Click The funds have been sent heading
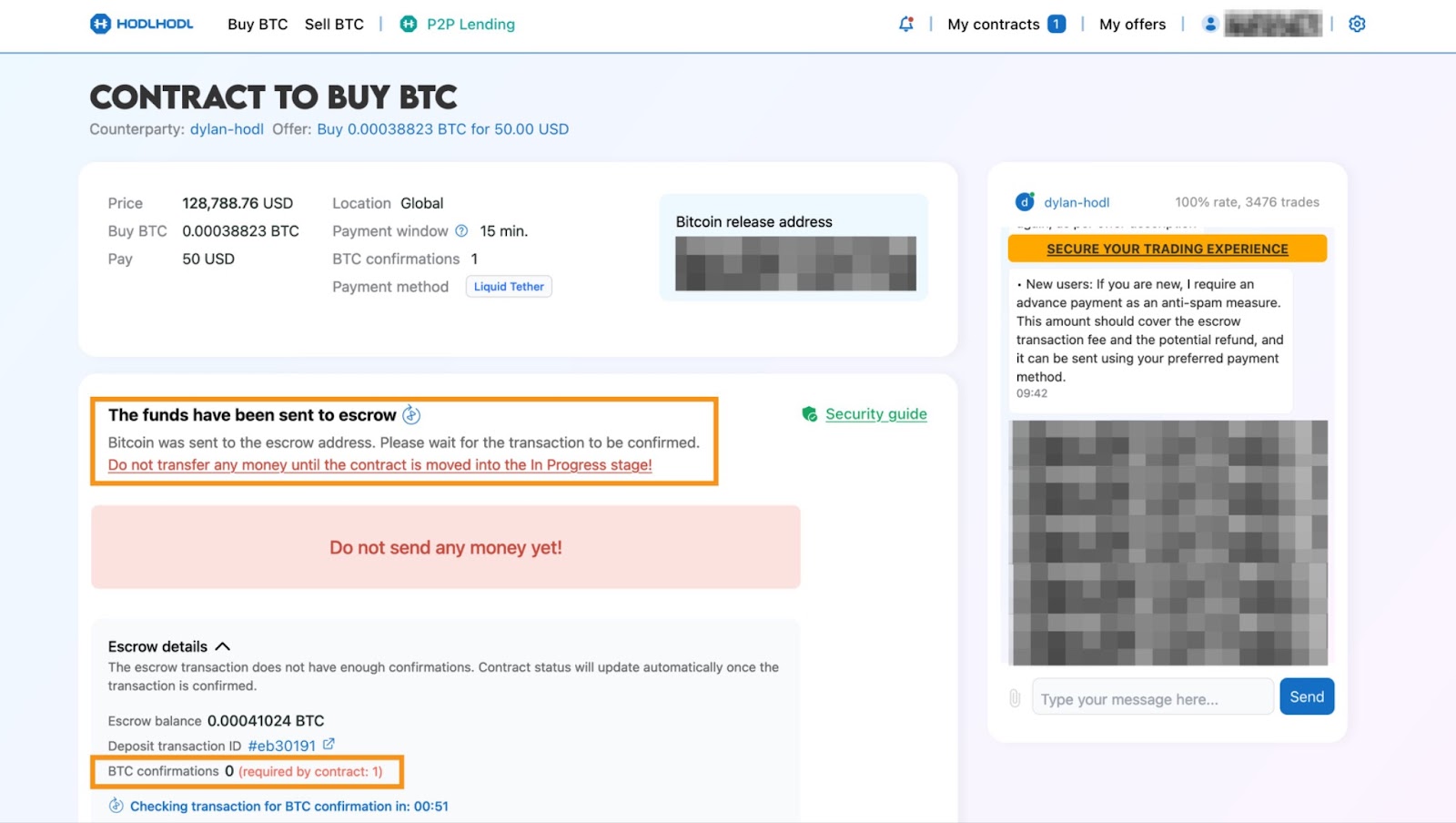 tap(252, 415)
